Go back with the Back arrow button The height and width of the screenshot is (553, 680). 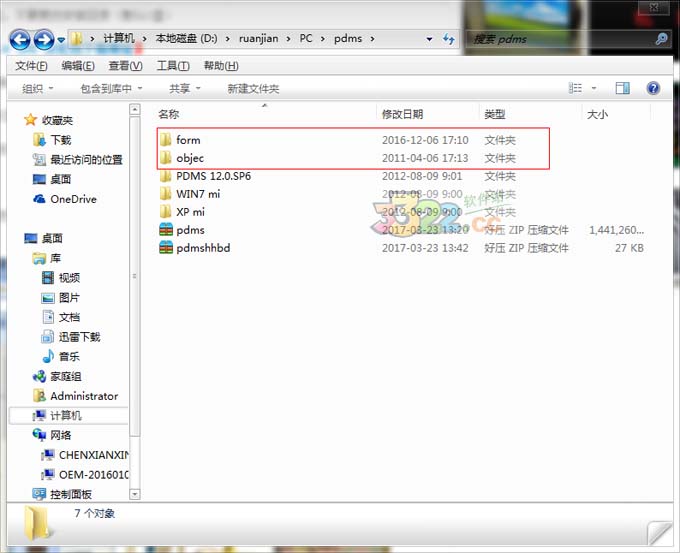tap(20, 40)
